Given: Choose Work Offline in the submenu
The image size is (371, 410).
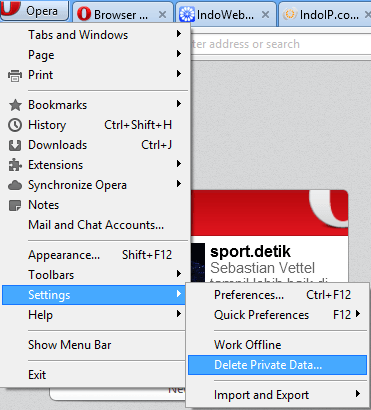Looking at the screenshot, I should [x=277, y=345].
